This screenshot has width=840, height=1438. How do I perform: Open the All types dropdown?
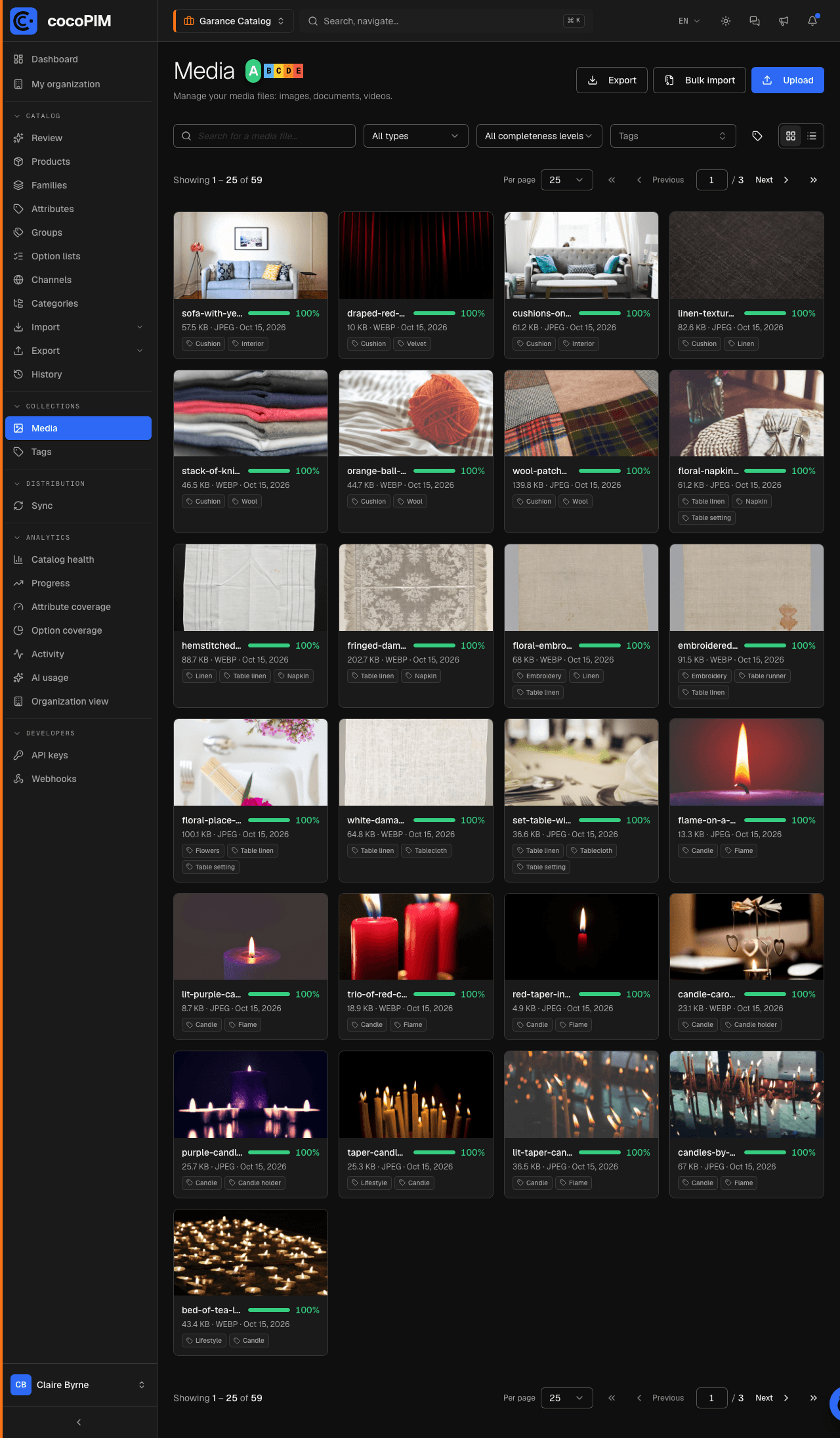coord(416,136)
